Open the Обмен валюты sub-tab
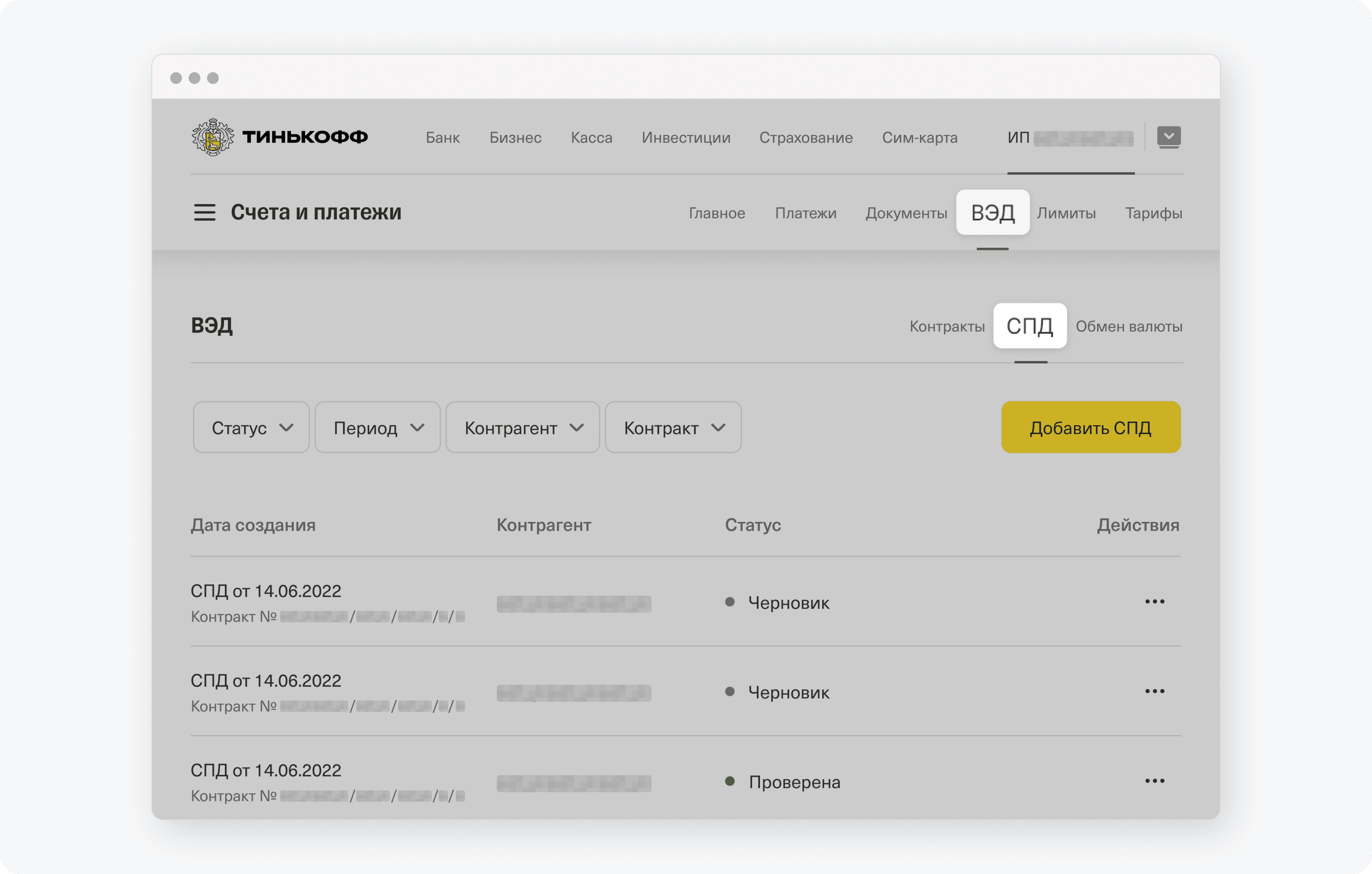The height and width of the screenshot is (874, 1372). point(1129,326)
